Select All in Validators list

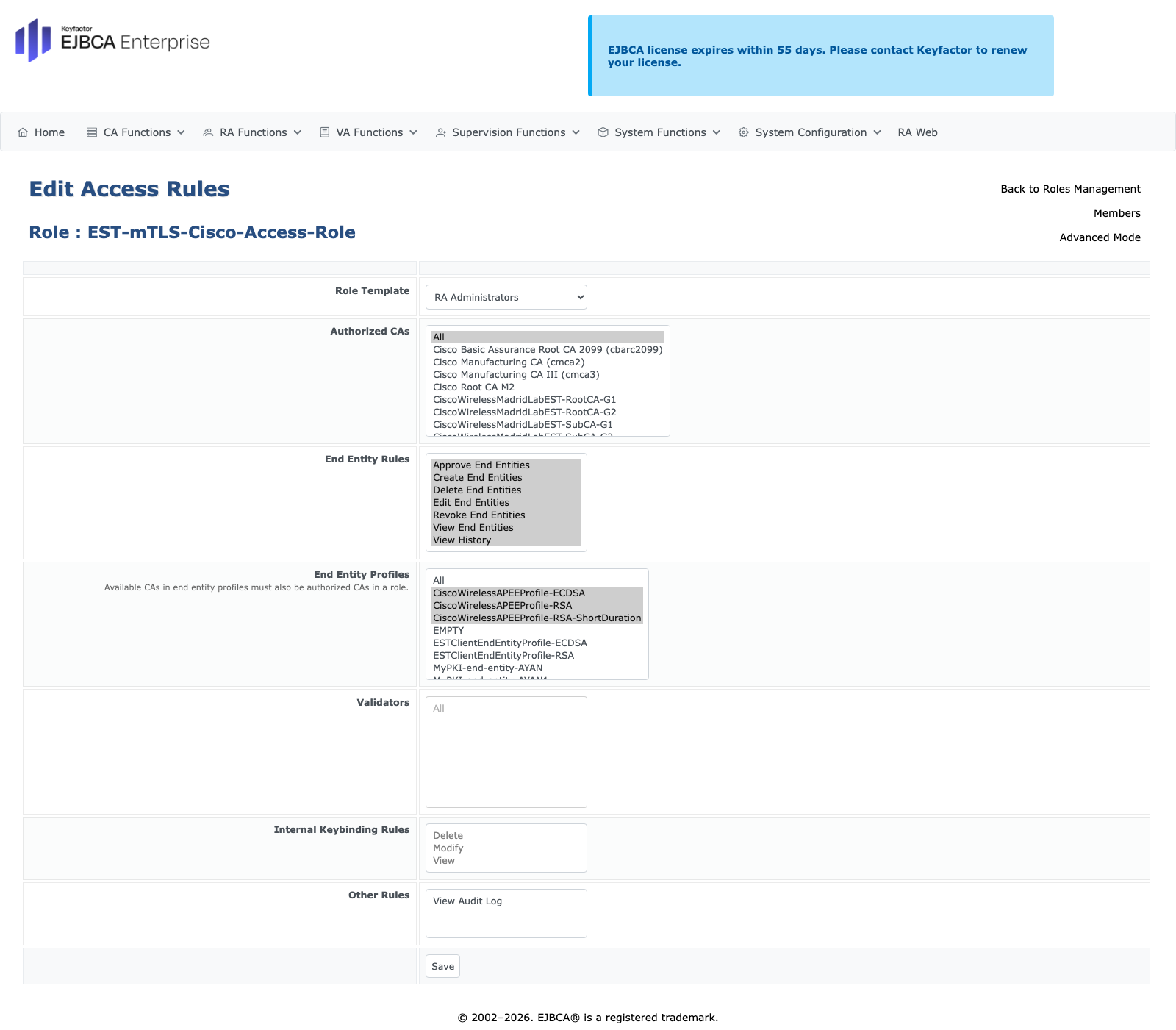coord(506,709)
